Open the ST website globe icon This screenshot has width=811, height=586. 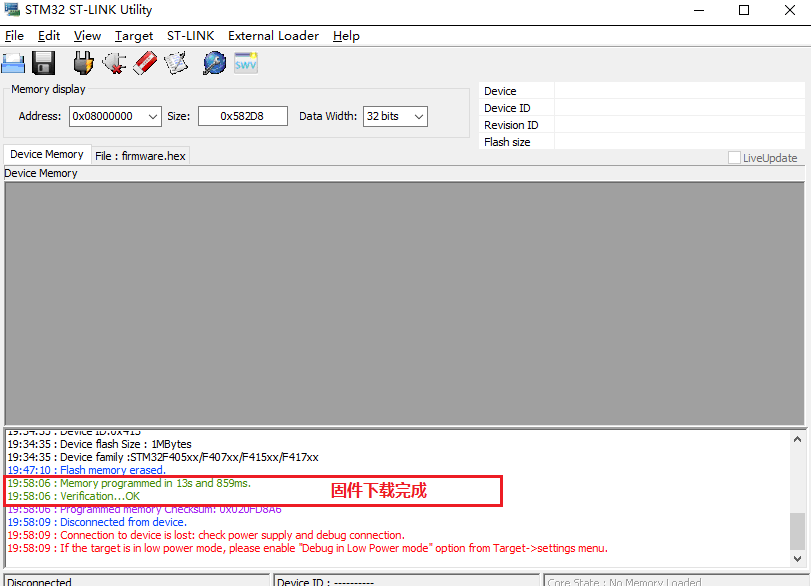(214, 63)
